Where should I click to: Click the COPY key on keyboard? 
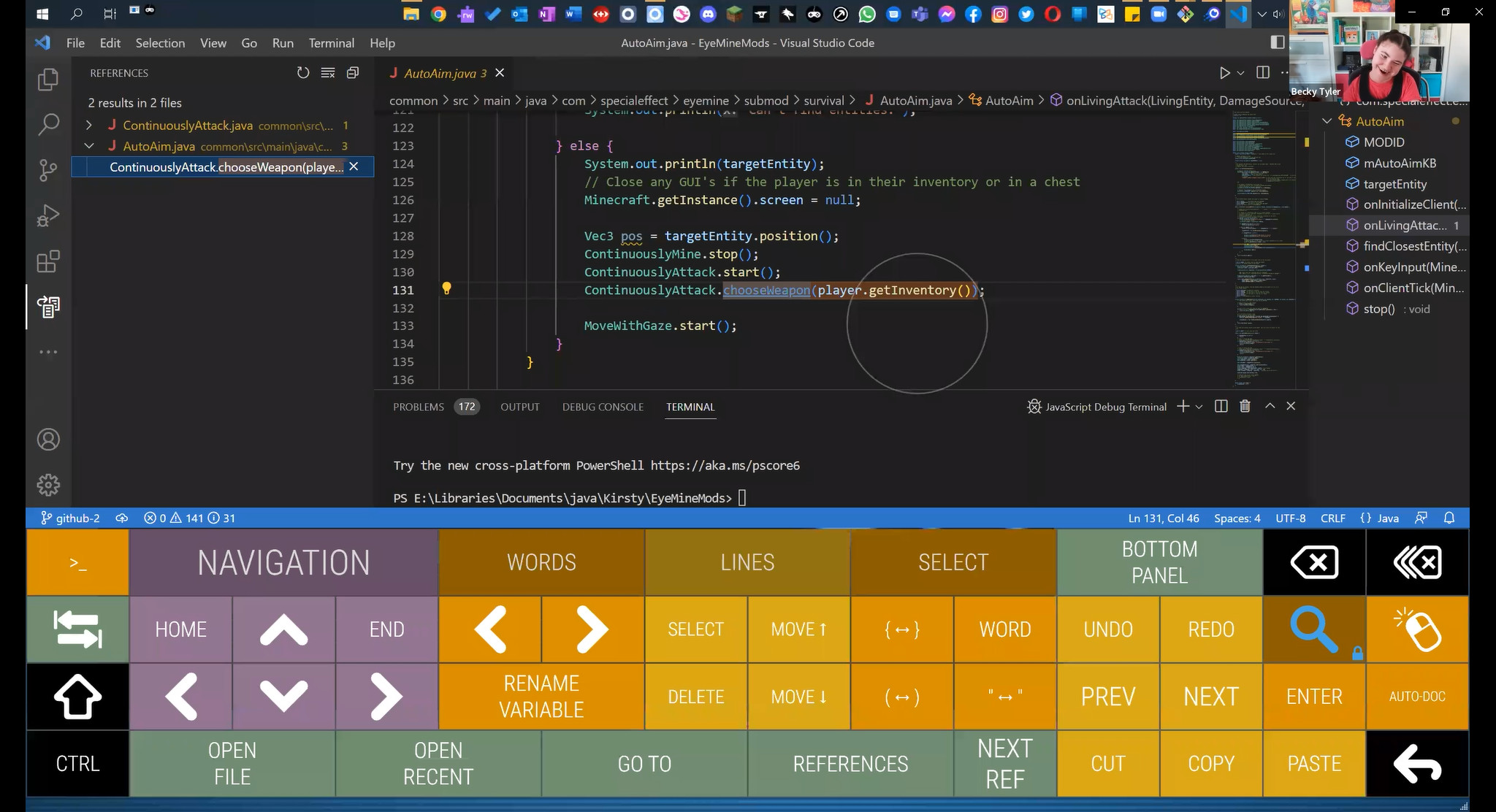point(1211,764)
